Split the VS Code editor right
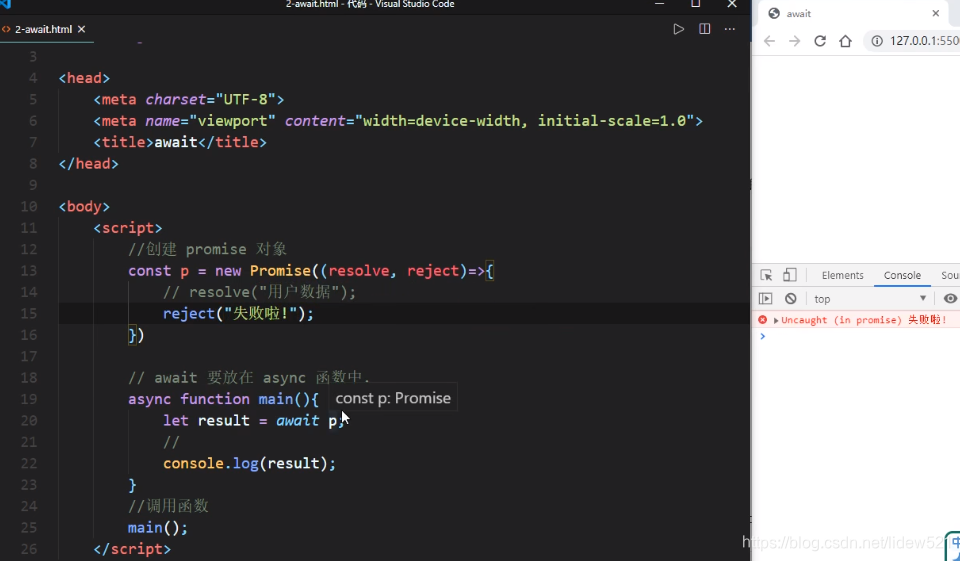The height and width of the screenshot is (561, 960). pos(705,29)
